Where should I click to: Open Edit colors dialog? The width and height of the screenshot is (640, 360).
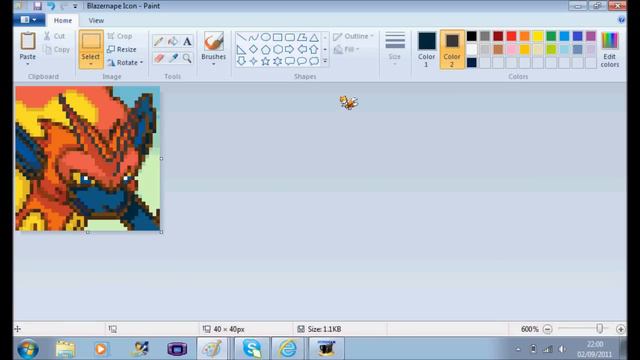click(x=609, y=49)
